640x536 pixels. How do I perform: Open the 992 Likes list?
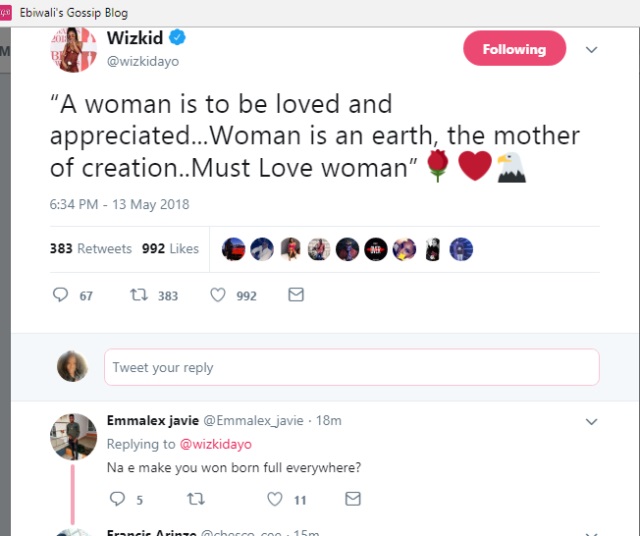coord(169,249)
